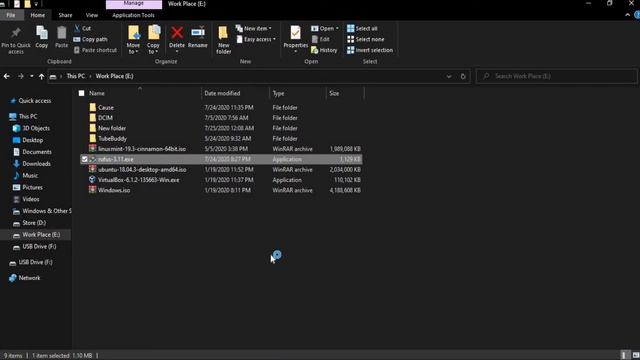Select the DCIM folder
This screenshot has width=640, height=360.
[105, 118]
